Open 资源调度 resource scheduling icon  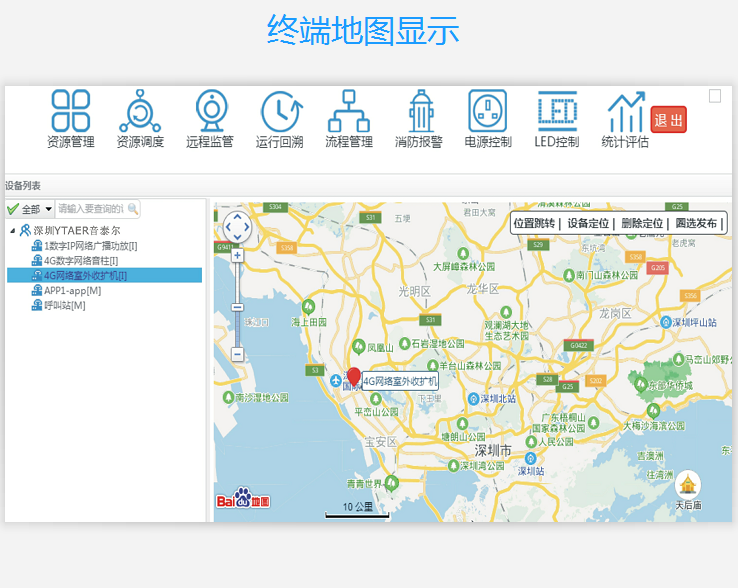point(140,118)
